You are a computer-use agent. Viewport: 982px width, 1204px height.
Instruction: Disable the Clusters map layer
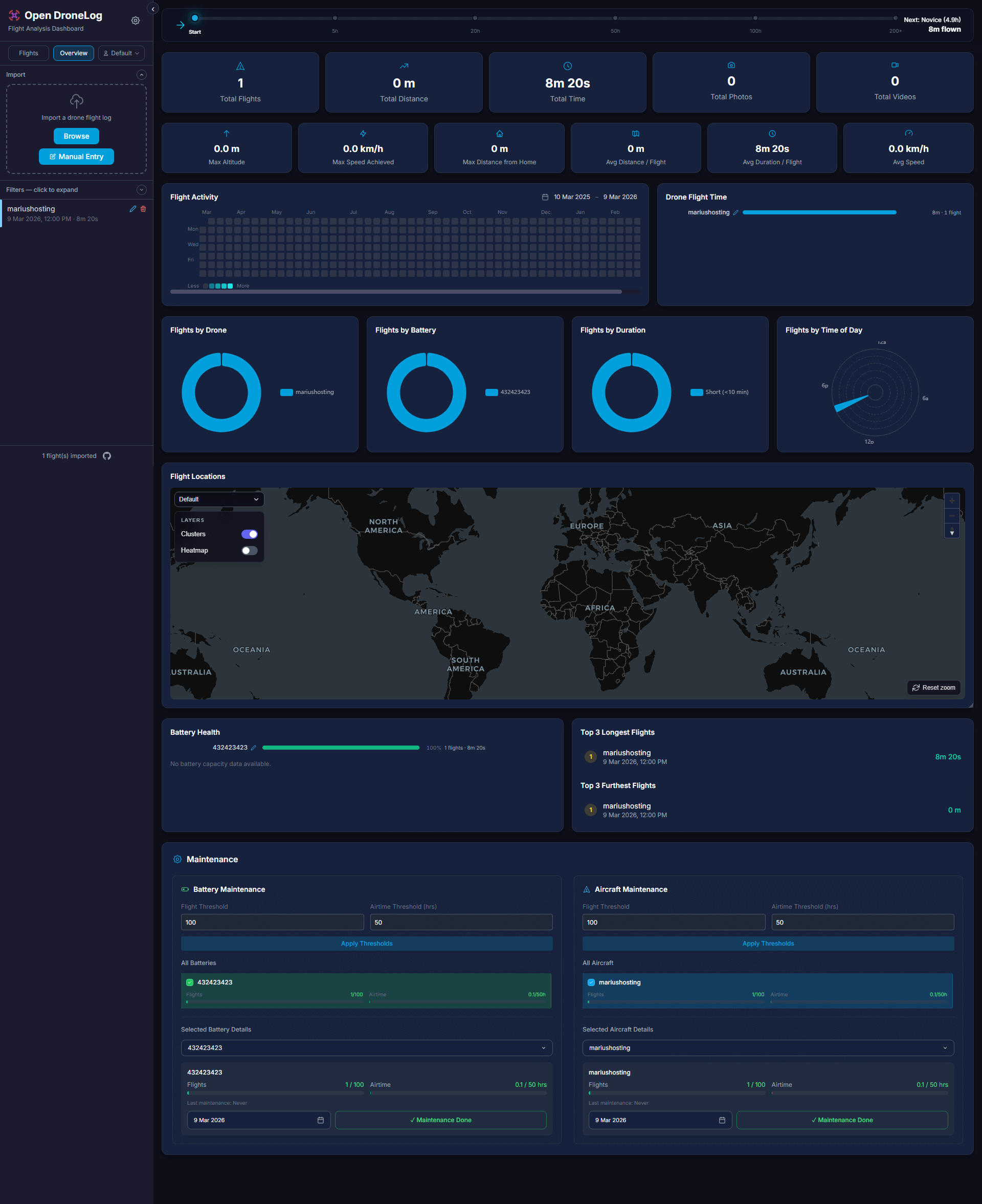(249, 534)
